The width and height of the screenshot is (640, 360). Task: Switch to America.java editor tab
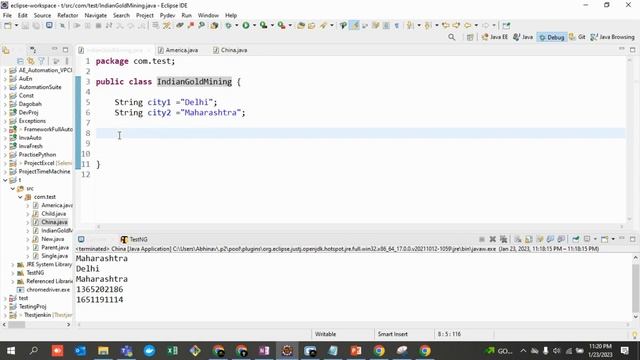[178, 50]
